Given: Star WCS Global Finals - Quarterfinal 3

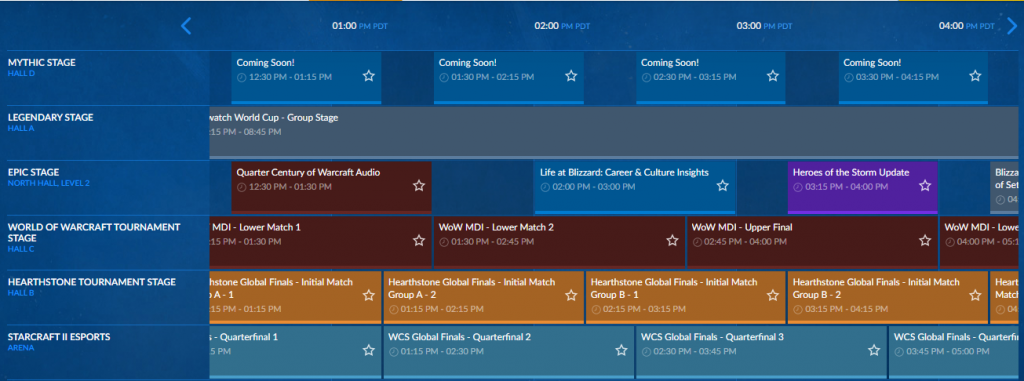Looking at the screenshot, I should pyautogui.click(x=874, y=350).
